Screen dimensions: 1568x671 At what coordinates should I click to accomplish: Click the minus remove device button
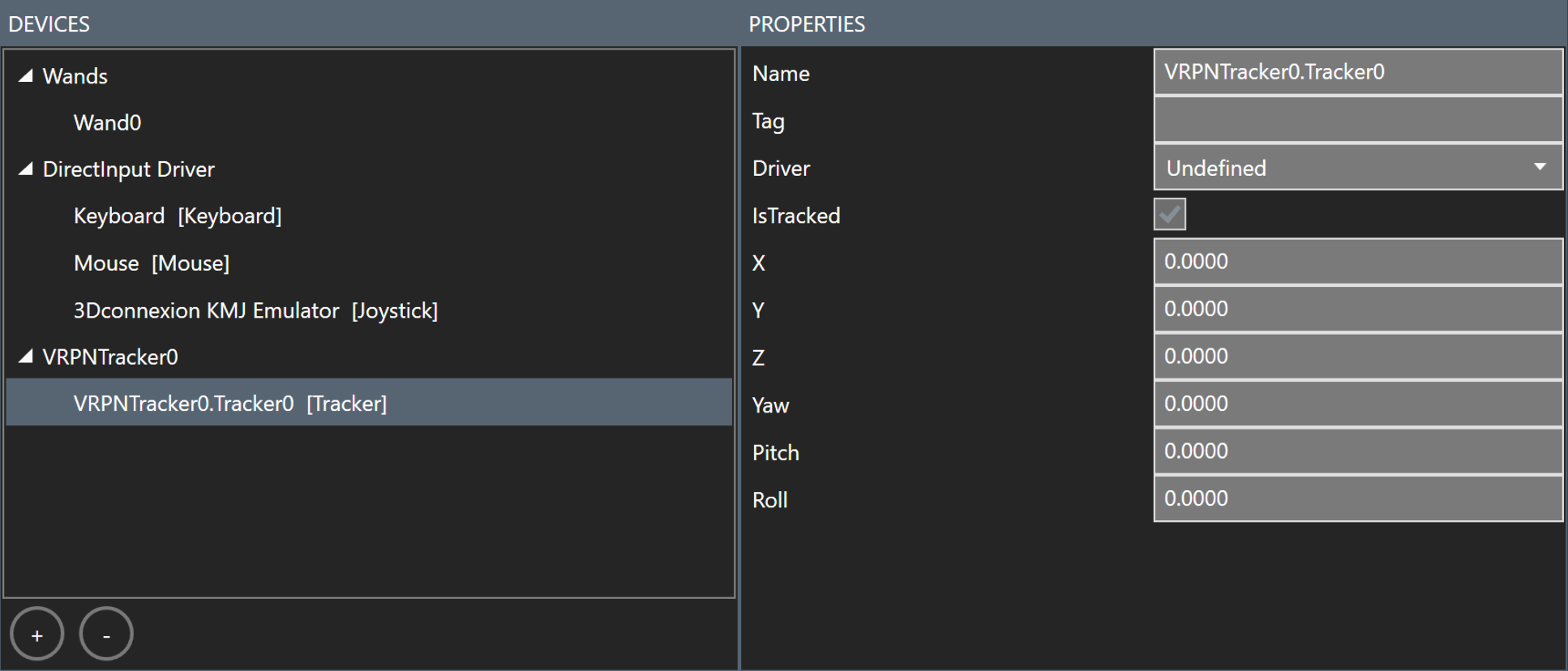(106, 635)
